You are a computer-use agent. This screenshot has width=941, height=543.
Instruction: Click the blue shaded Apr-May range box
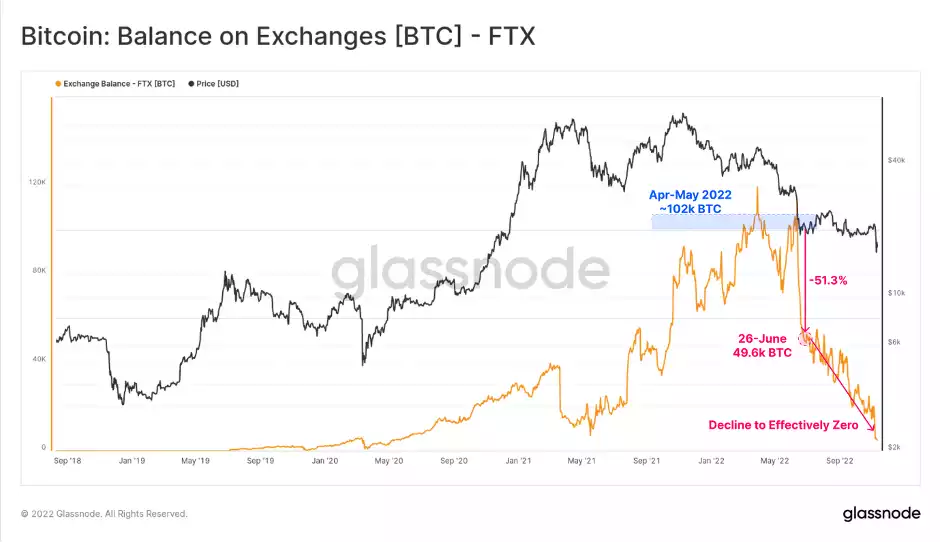[733, 222]
